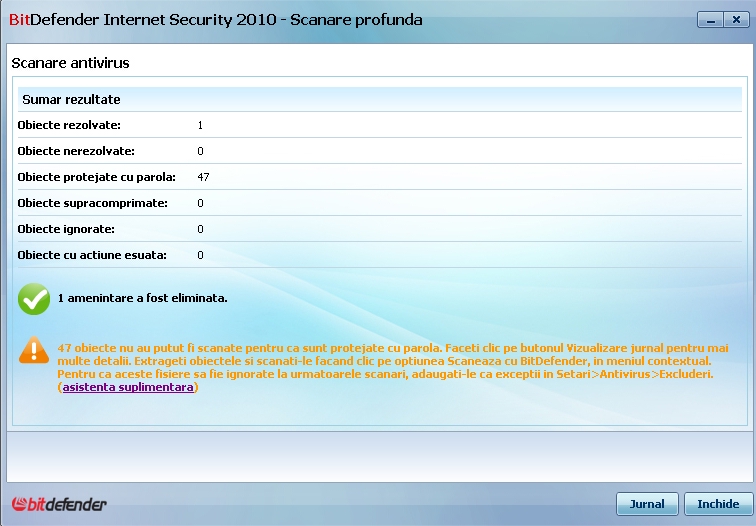756x526 pixels.
Task: Minimize the BitDefender scan window
Action: pyautogui.click(x=710, y=20)
